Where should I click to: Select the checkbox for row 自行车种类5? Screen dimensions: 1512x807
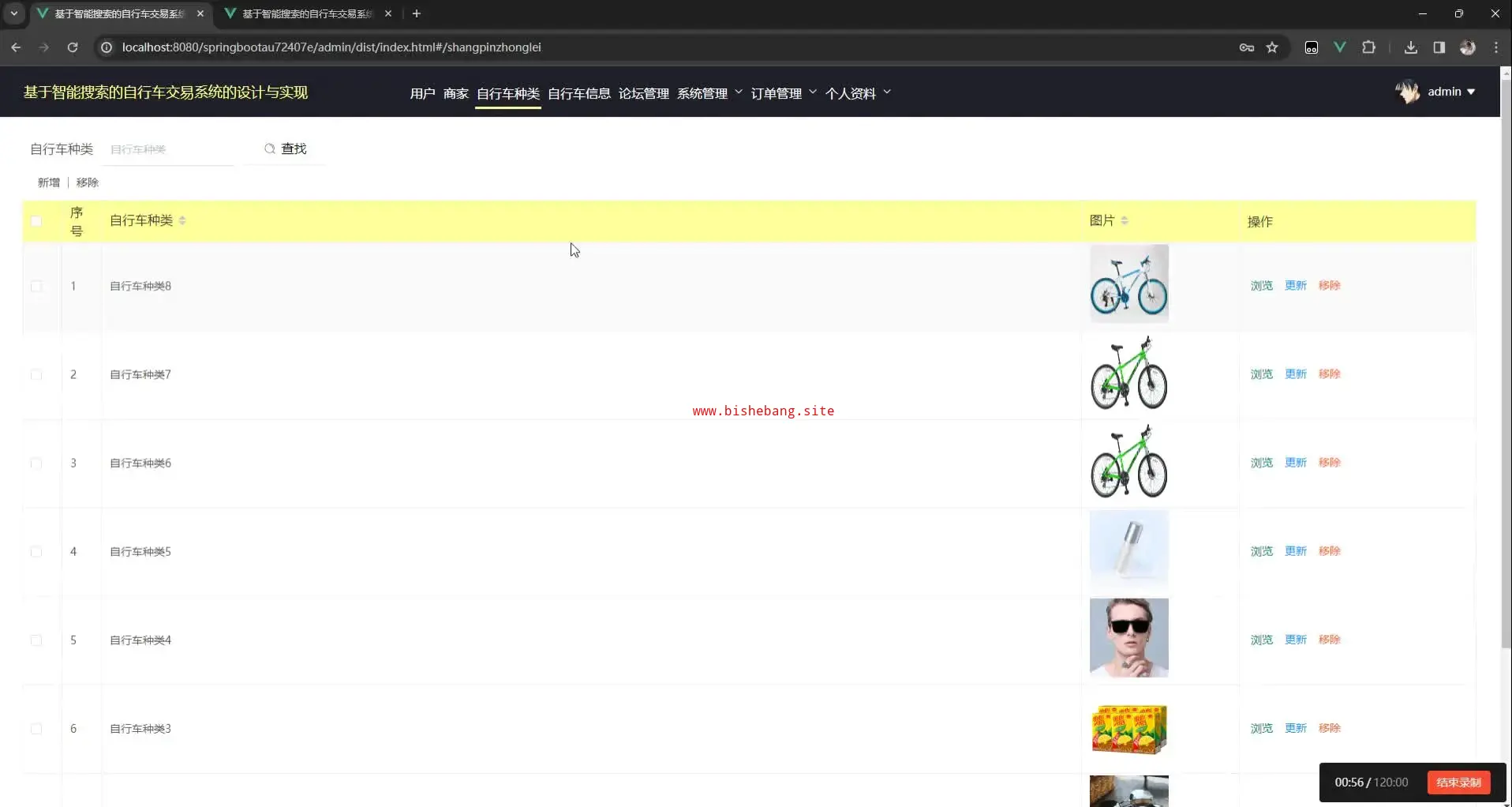click(36, 551)
